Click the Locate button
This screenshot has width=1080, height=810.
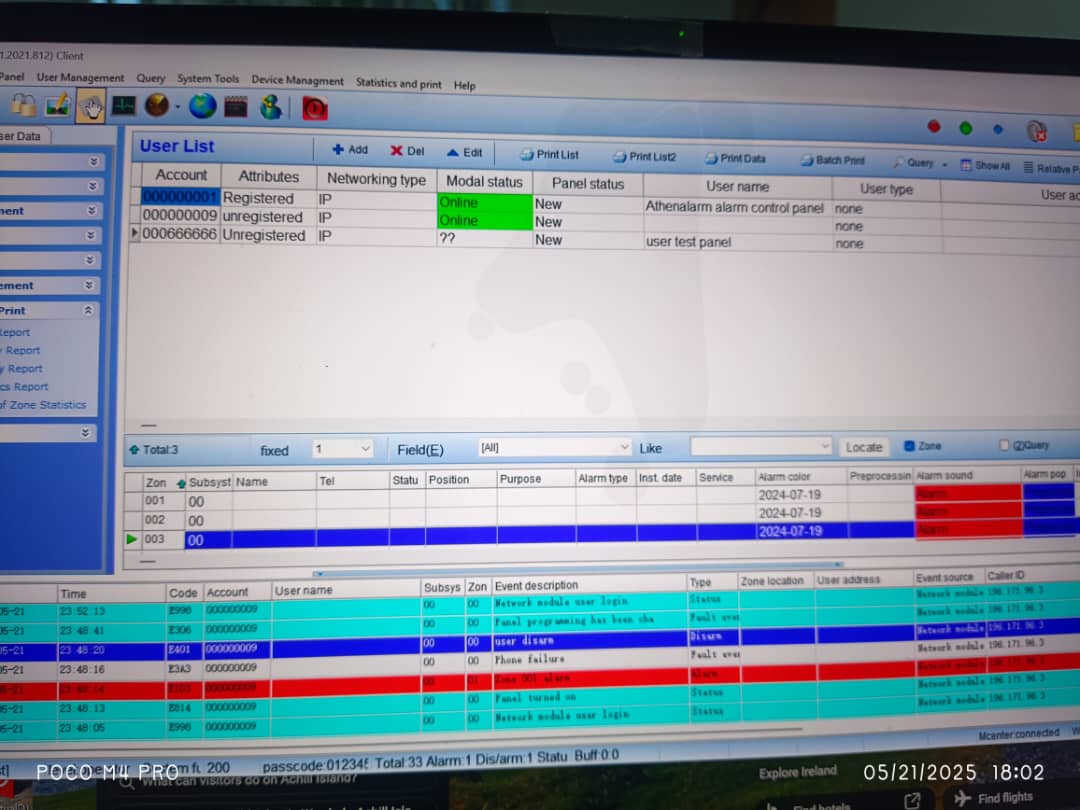864,447
